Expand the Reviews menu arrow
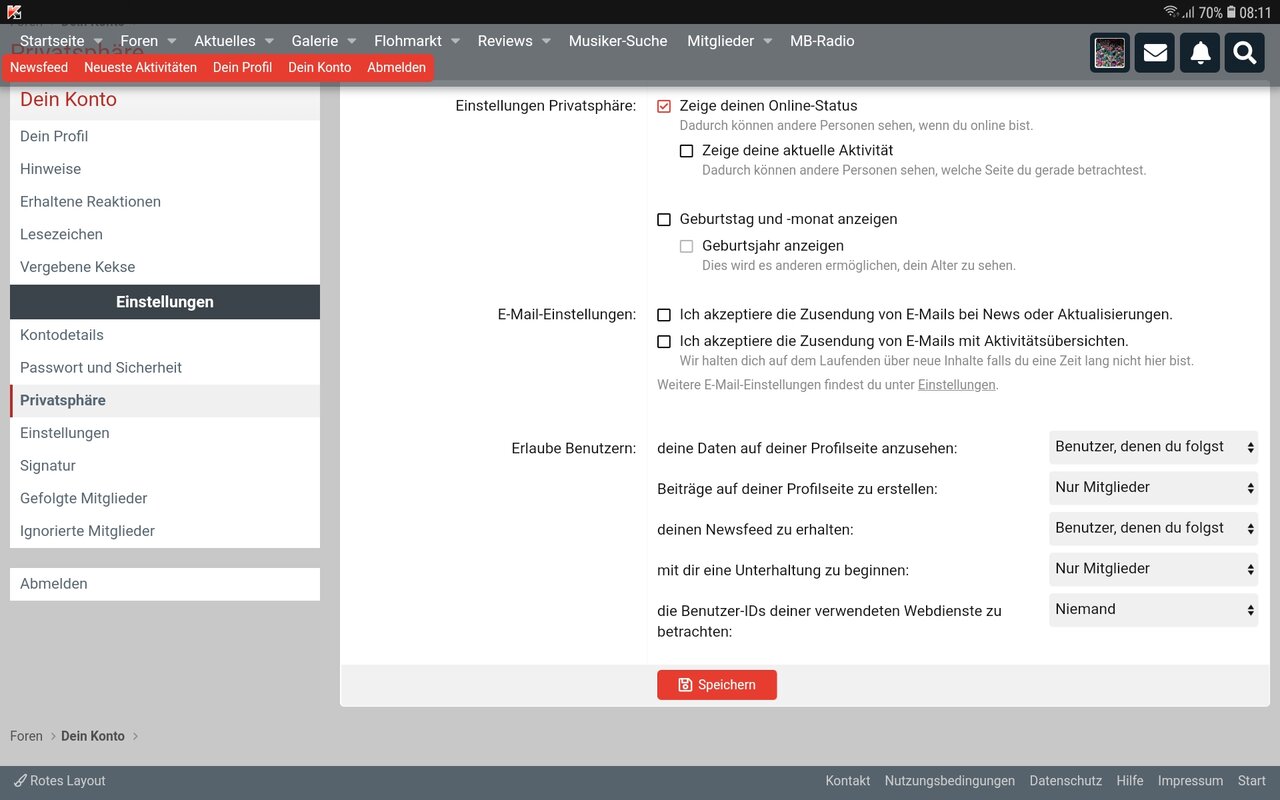Image resolution: width=1280 pixels, height=800 pixels. point(546,42)
